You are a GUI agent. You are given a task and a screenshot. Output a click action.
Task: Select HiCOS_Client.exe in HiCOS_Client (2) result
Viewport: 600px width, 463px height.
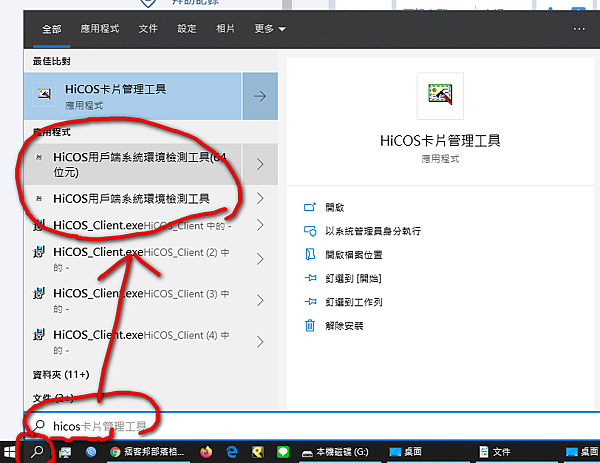pos(132,259)
